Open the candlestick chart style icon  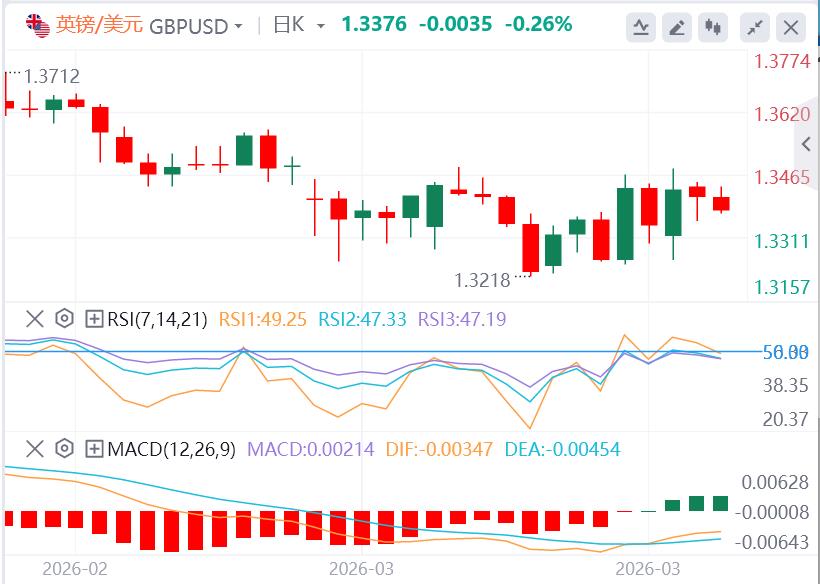[713, 26]
